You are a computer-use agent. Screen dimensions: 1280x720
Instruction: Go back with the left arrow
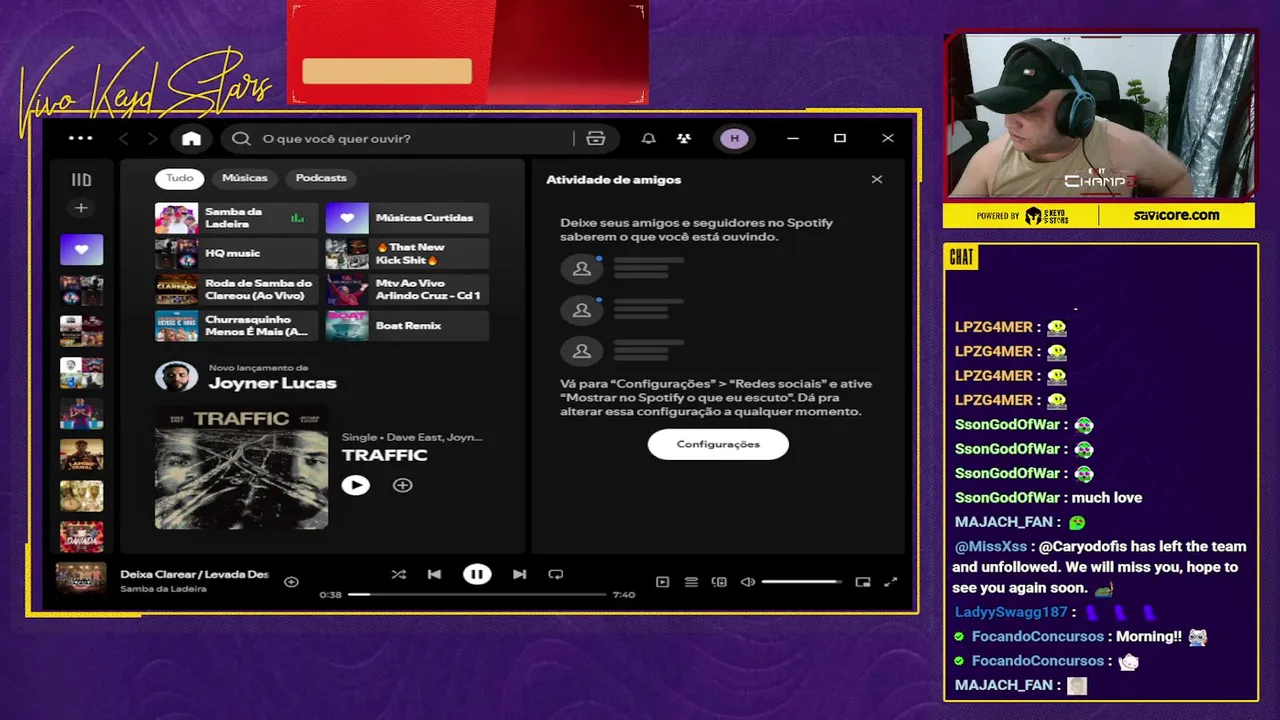[x=124, y=138]
